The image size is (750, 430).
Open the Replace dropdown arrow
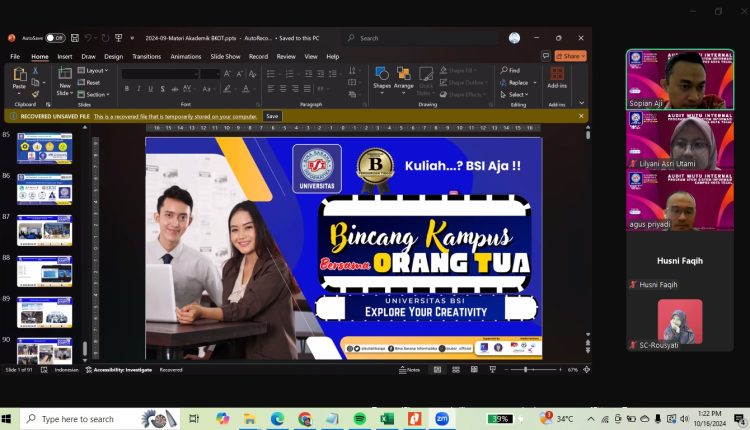point(535,82)
